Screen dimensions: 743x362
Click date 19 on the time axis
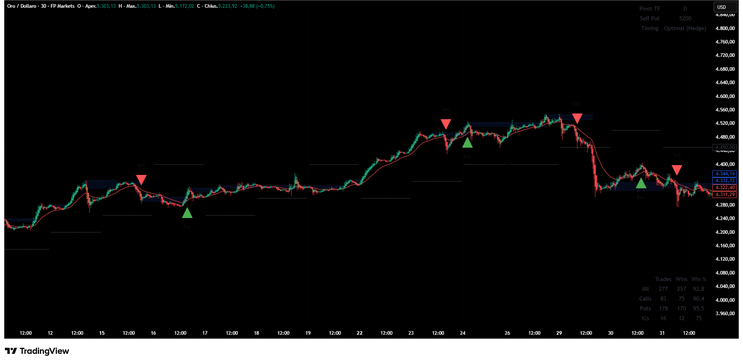click(308, 333)
